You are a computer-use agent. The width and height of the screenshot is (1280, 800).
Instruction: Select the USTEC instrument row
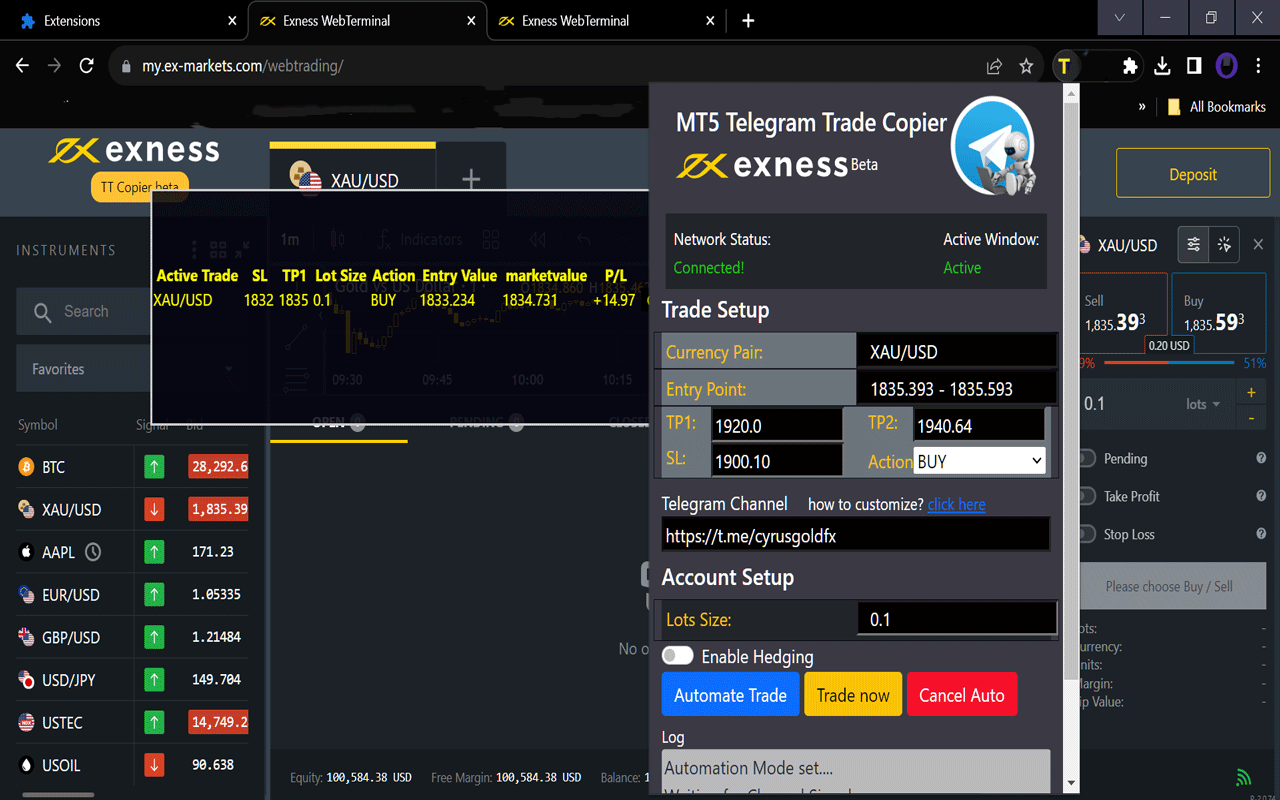tap(132, 722)
